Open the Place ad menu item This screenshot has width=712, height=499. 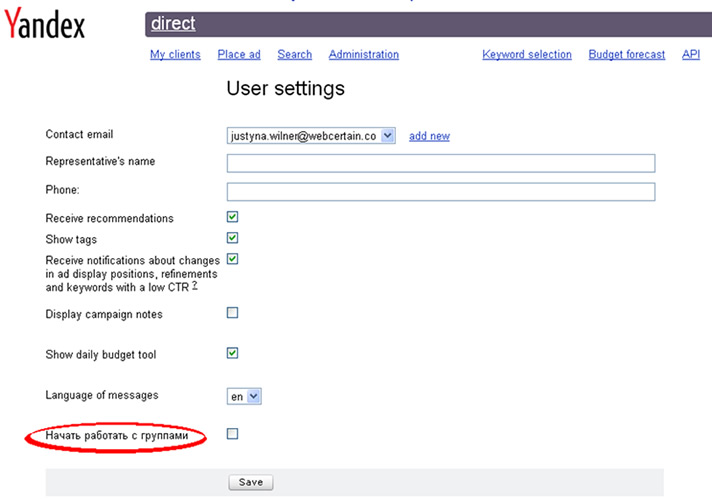pos(239,55)
